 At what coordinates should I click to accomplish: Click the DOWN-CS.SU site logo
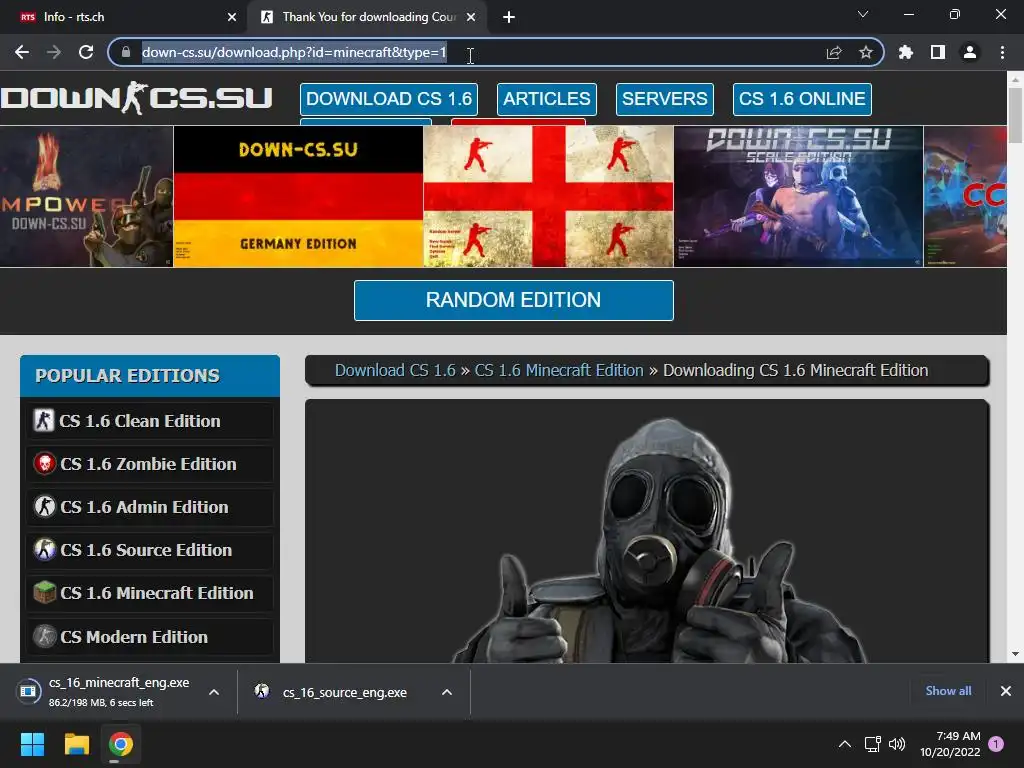[x=136, y=98]
